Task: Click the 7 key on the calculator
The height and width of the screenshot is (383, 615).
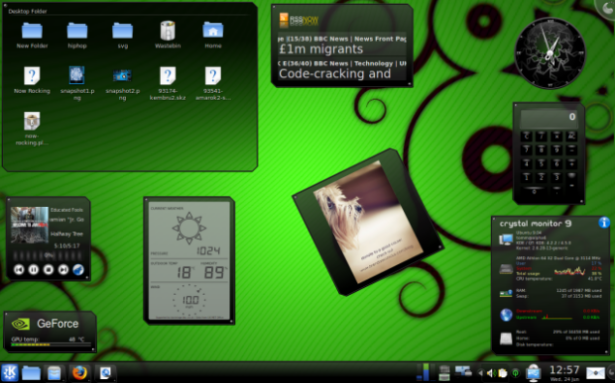Action: pyautogui.click(x=527, y=150)
